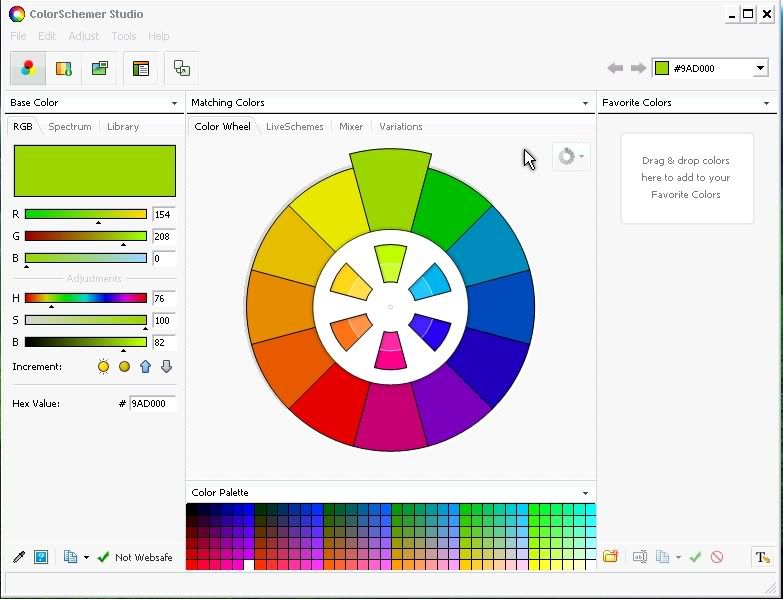Open the PhotoSchemer image toolbar icon
783x599 pixels.
point(100,68)
